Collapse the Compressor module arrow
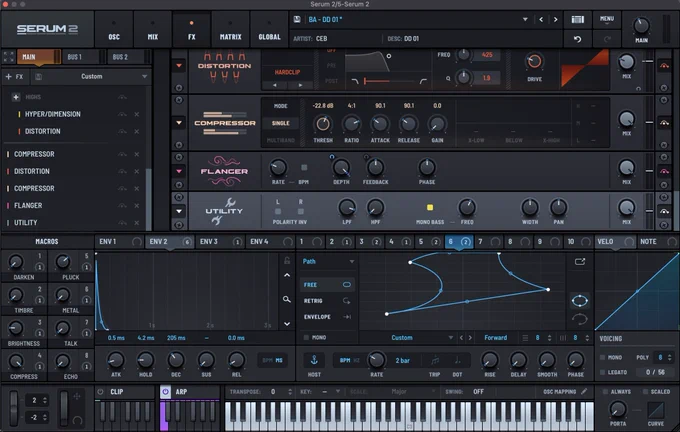Image resolution: width=680 pixels, height=432 pixels. pos(179,123)
